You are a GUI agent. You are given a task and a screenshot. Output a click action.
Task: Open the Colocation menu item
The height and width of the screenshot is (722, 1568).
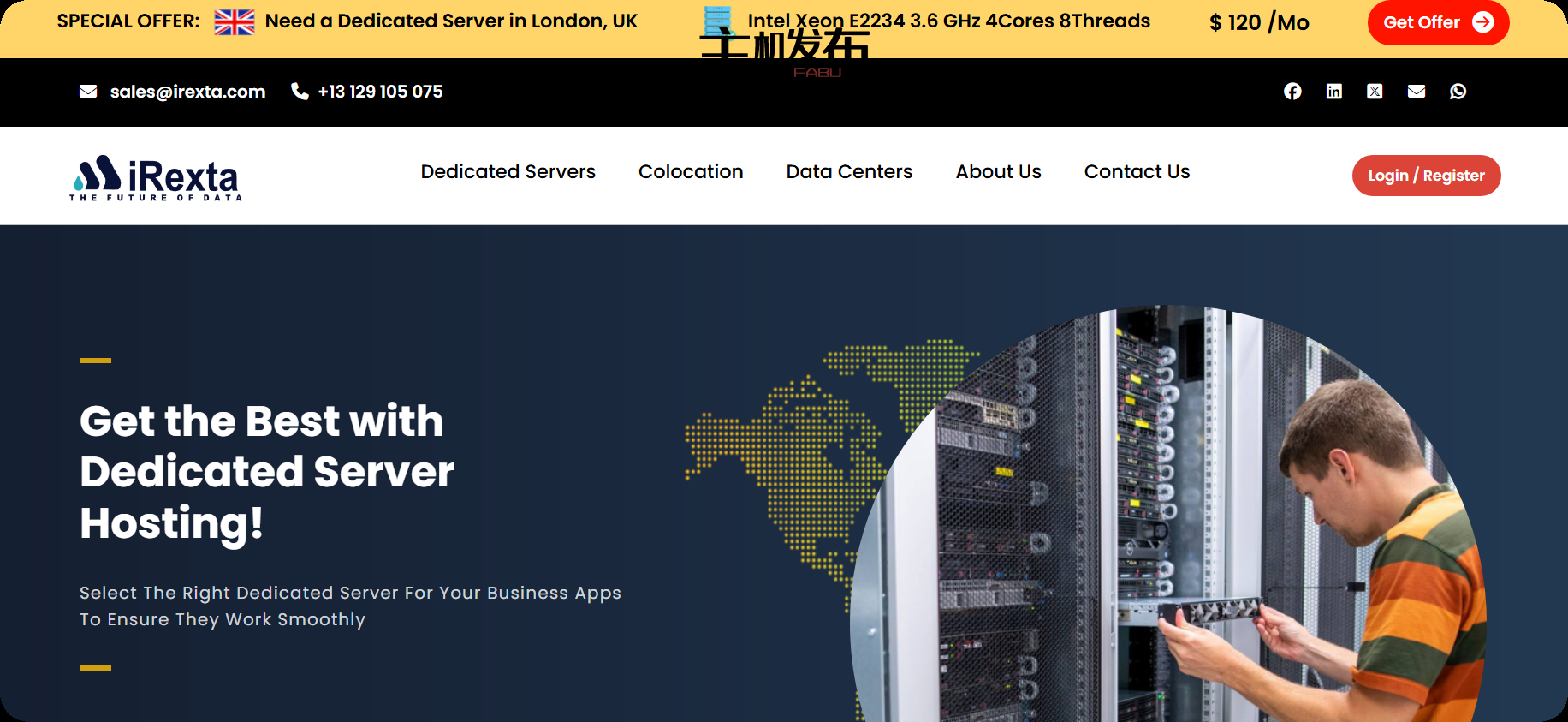pyautogui.click(x=691, y=172)
